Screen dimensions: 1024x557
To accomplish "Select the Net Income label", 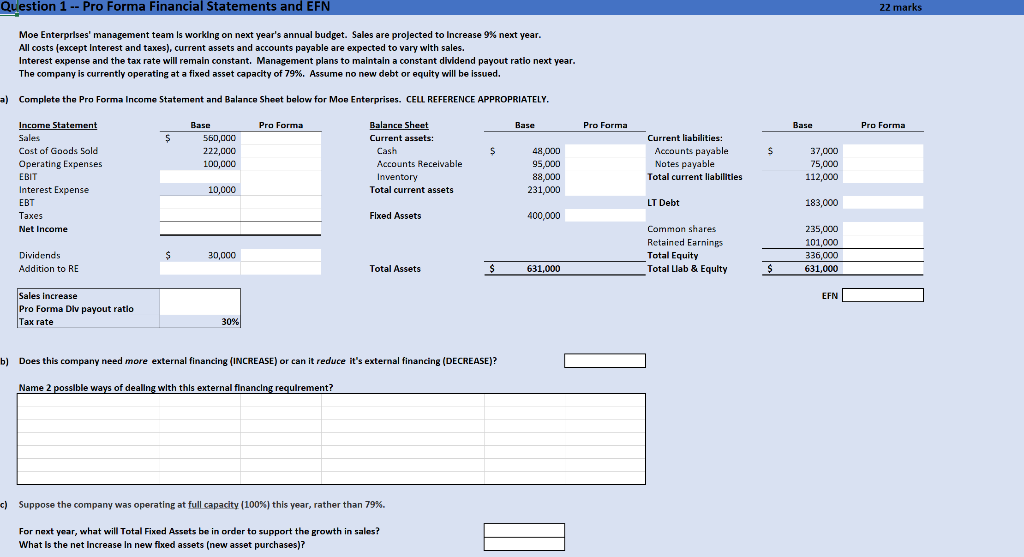I will tap(43, 229).
